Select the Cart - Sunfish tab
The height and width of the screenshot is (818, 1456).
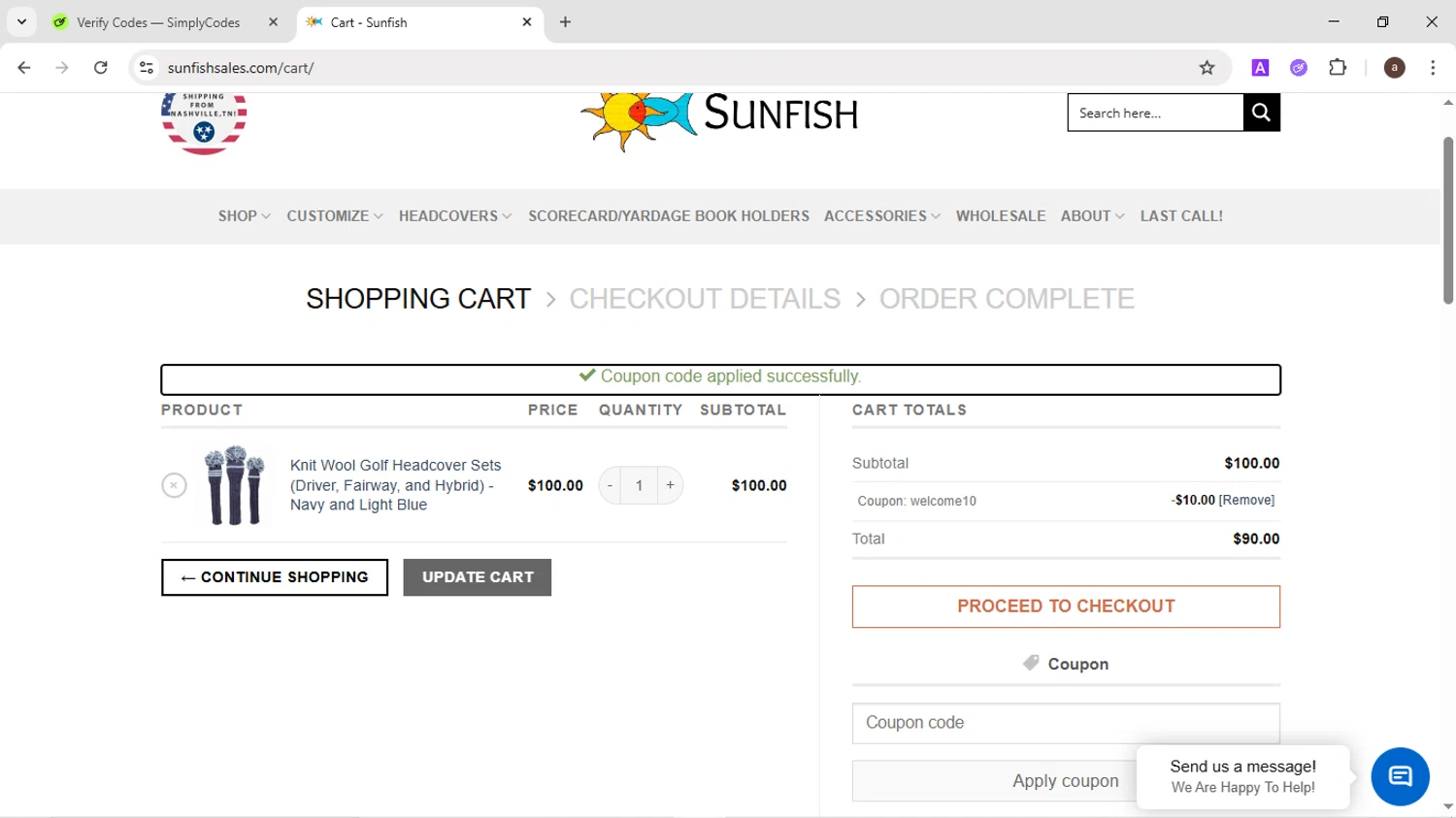pyautogui.click(x=417, y=22)
